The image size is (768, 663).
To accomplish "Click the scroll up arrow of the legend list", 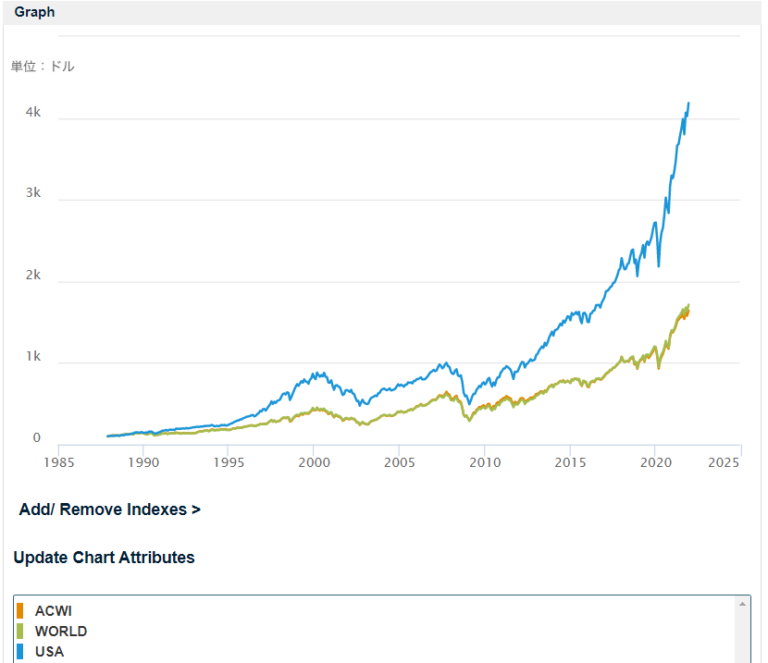I will [x=742, y=605].
